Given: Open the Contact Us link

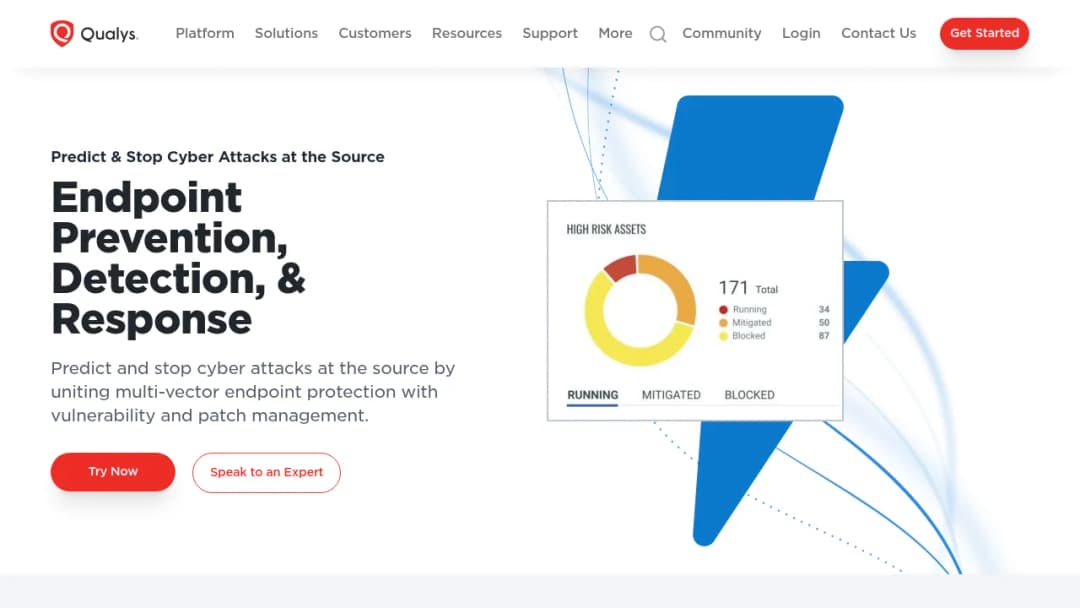Looking at the screenshot, I should 878,33.
